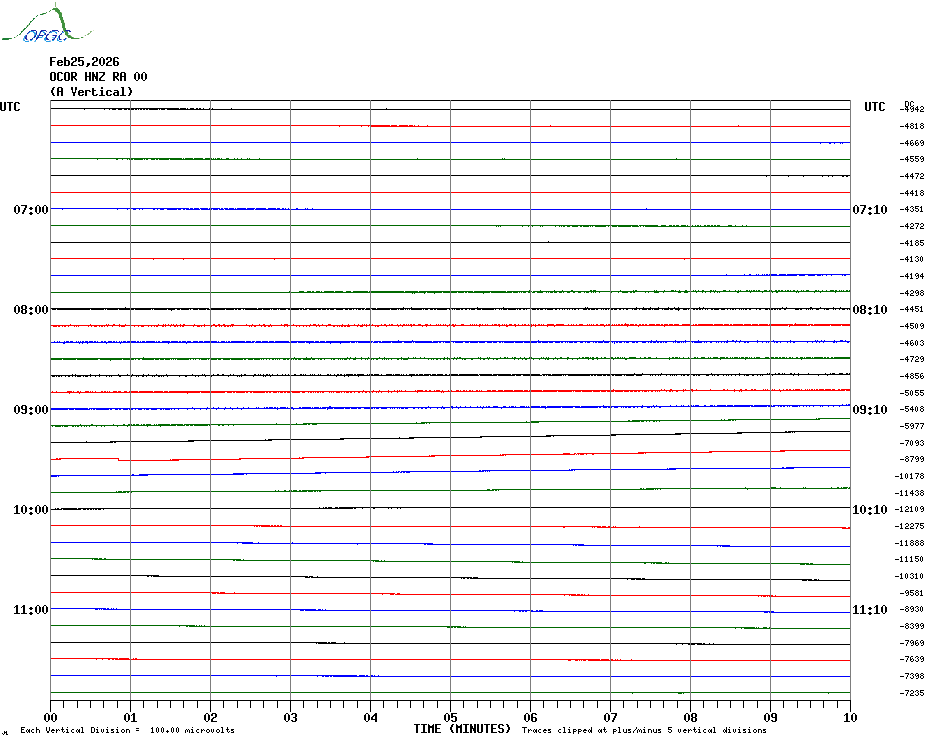Viewport: 930px width, 744px height.
Task: Select the -4942 offset value
Action: (912, 109)
